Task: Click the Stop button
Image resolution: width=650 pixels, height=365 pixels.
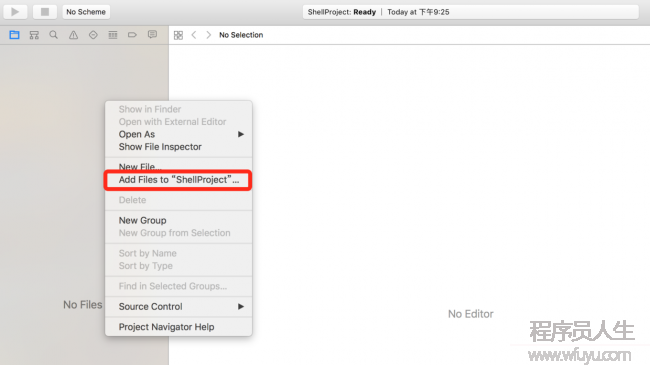Action: pyautogui.click(x=45, y=12)
